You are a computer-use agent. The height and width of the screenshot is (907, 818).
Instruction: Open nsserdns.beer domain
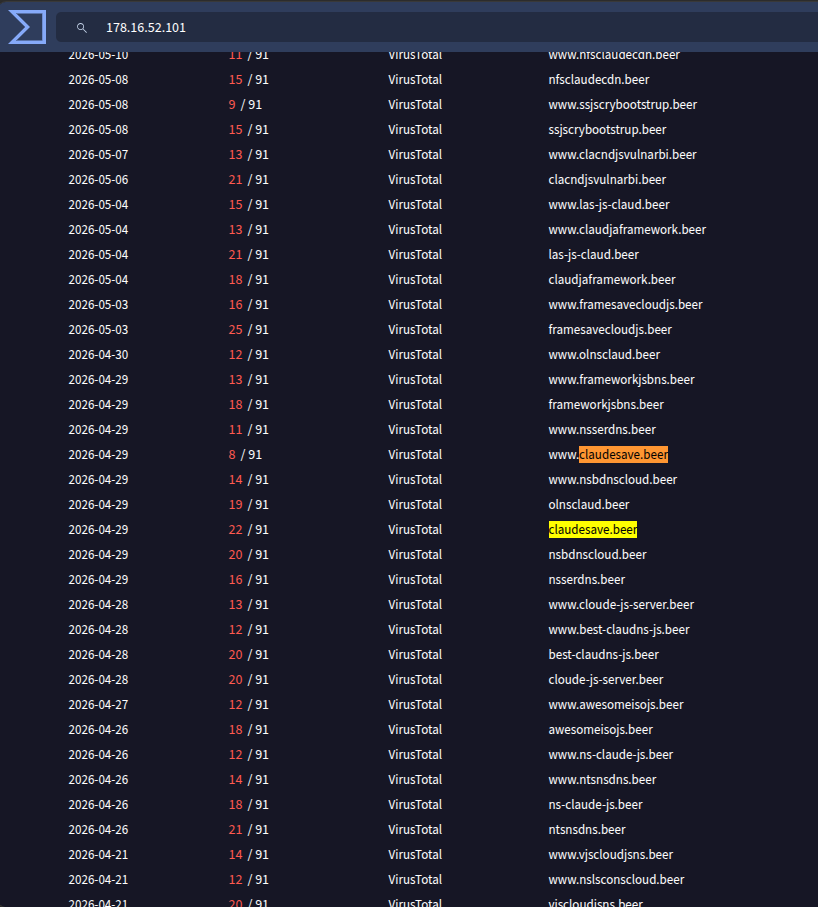(587, 579)
